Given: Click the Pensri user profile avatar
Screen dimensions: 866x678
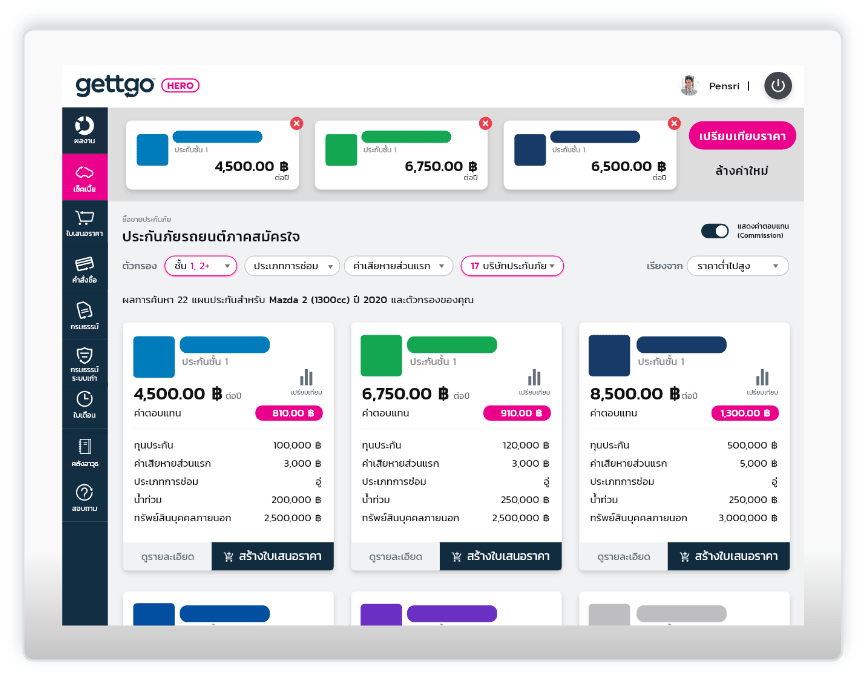Looking at the screenshot, I should (689, 86).
